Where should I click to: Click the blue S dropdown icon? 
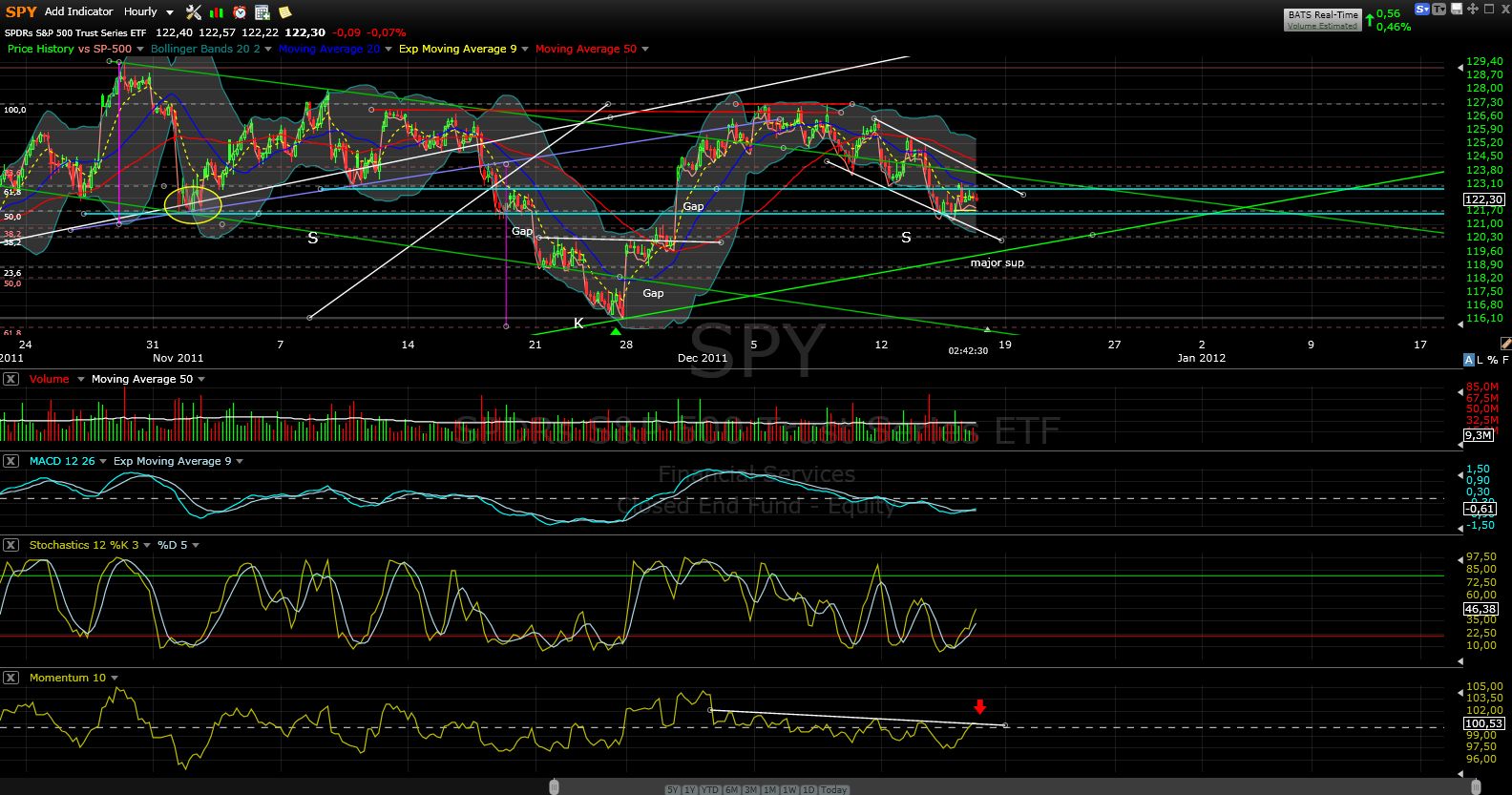tap(1422, 9)
